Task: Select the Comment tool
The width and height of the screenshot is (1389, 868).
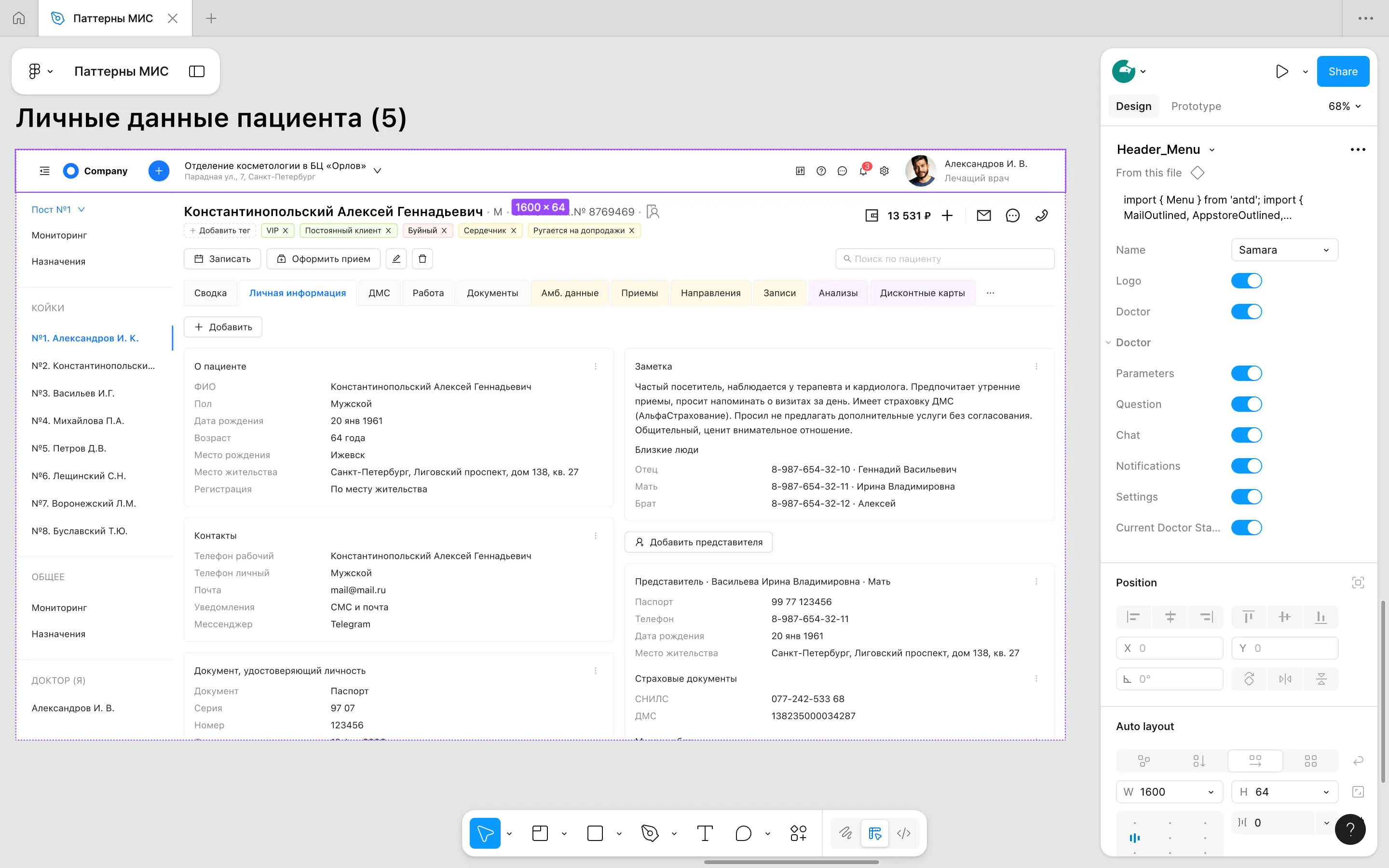Action: (743, 833)
